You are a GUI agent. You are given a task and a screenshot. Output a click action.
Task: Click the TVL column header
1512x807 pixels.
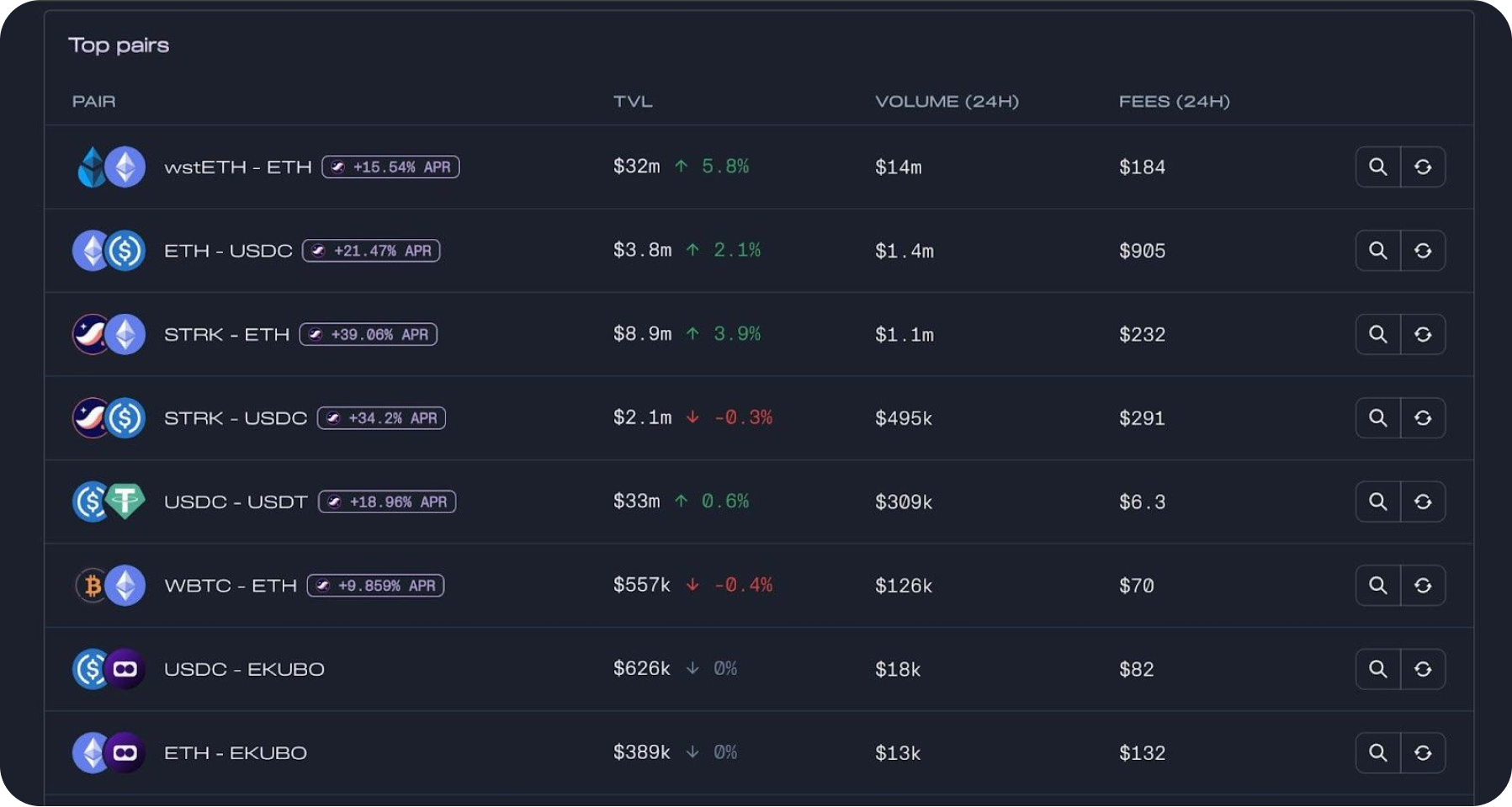[x=633, y=101]
